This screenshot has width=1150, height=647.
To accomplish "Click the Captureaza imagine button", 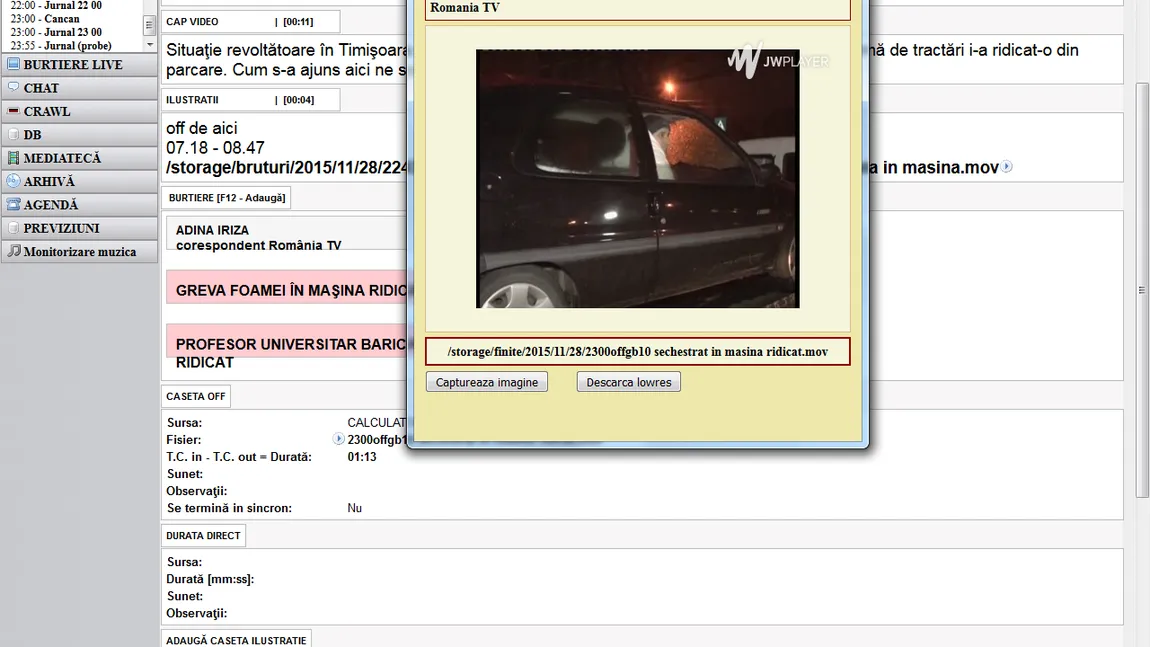I will click(487, 382).
